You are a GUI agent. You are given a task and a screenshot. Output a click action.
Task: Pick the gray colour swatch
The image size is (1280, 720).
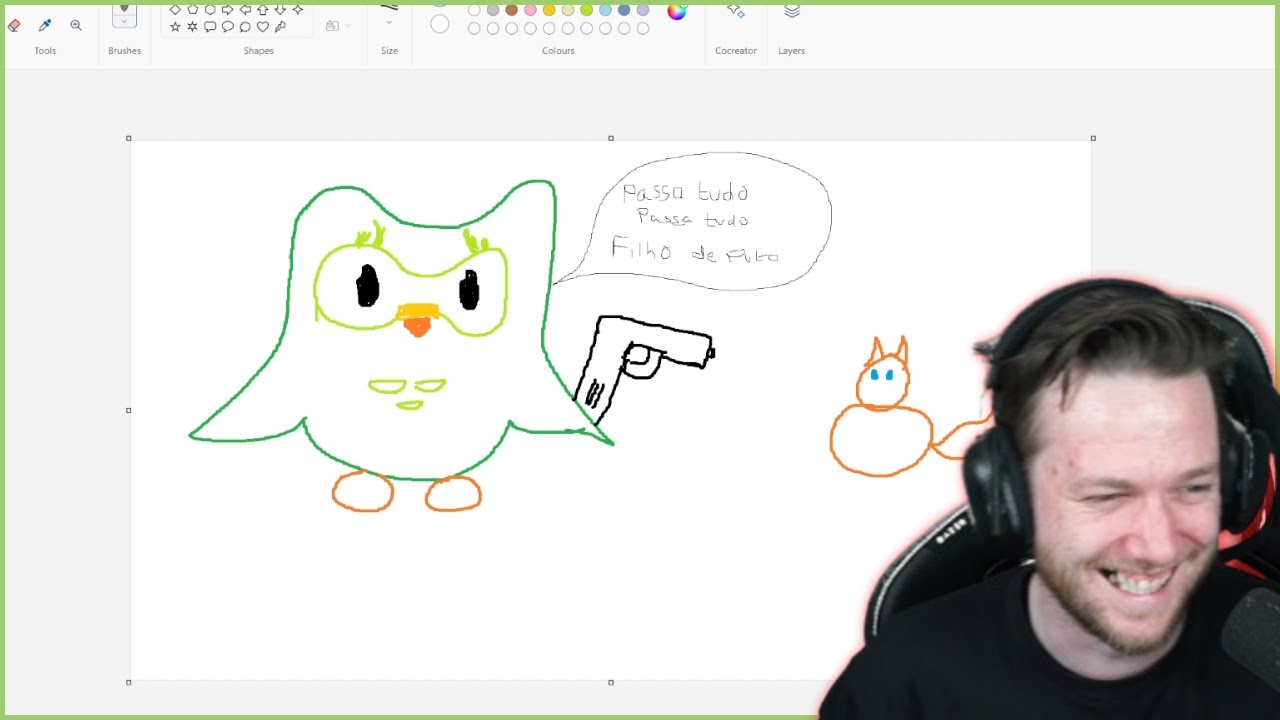pos(493,10)
